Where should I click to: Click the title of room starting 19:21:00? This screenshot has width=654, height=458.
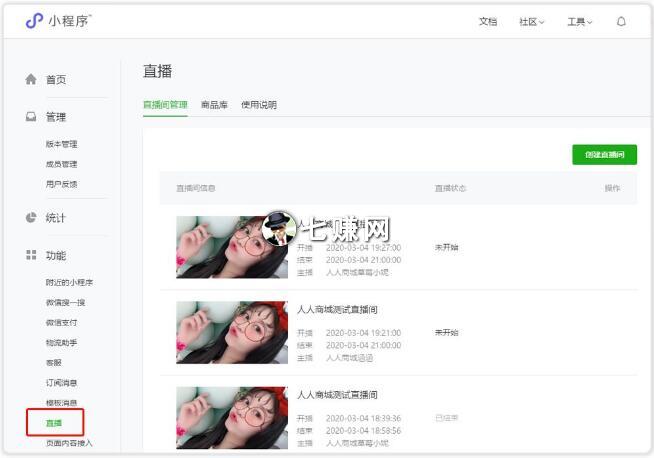pos(337,310)
